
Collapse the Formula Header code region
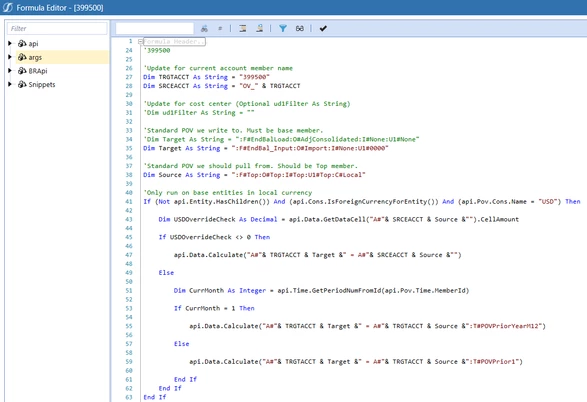pyautogui.click(x=140, y=42)
